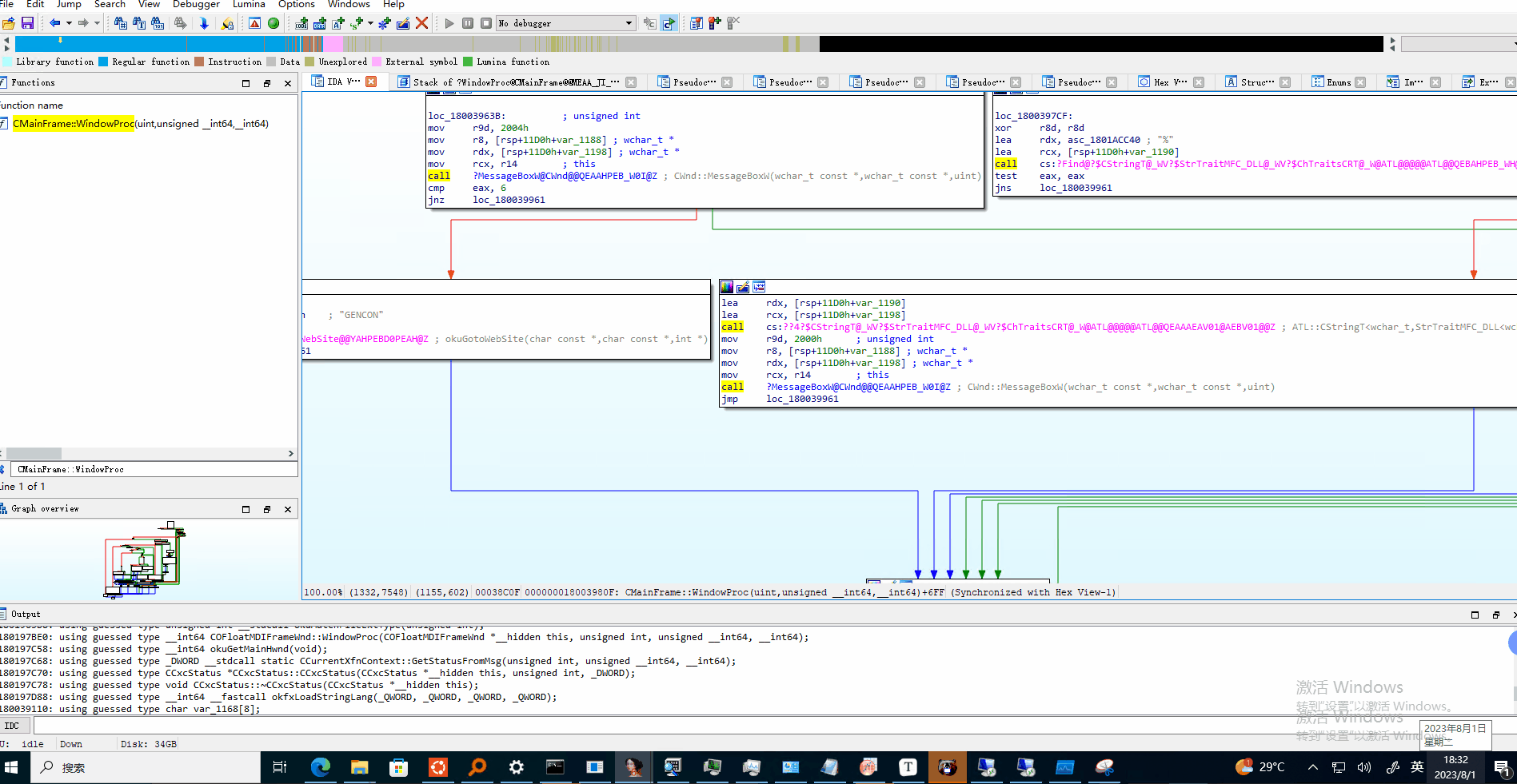The width and height of the screenshot is (1517, 784).
Task: Click the edit icon in graph node header
Action: (x=743, y=287)
